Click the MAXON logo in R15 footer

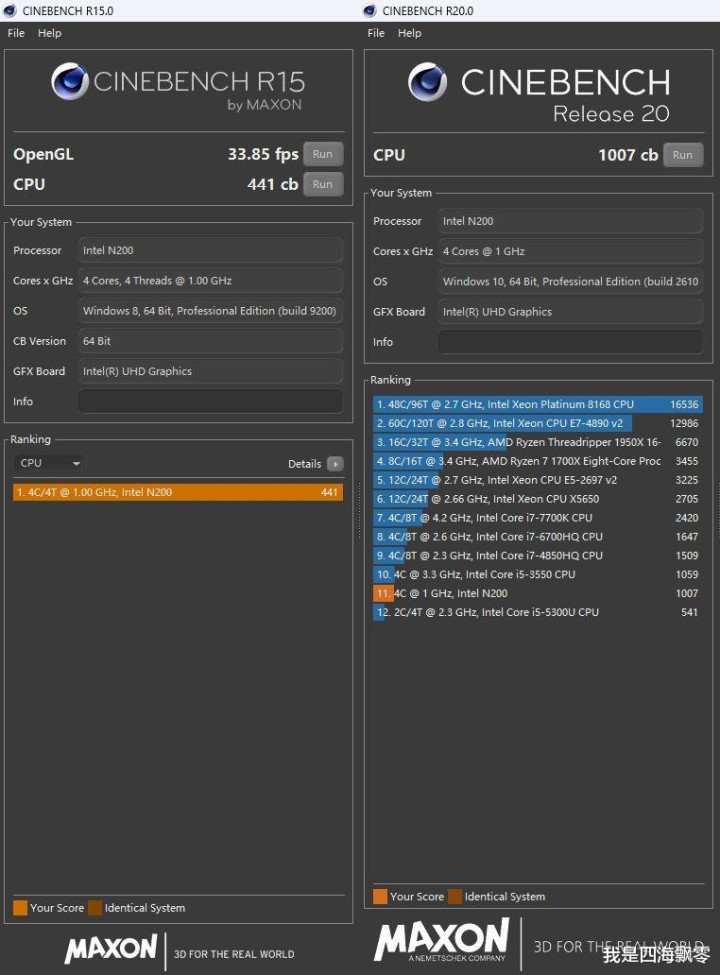point(111,948)
